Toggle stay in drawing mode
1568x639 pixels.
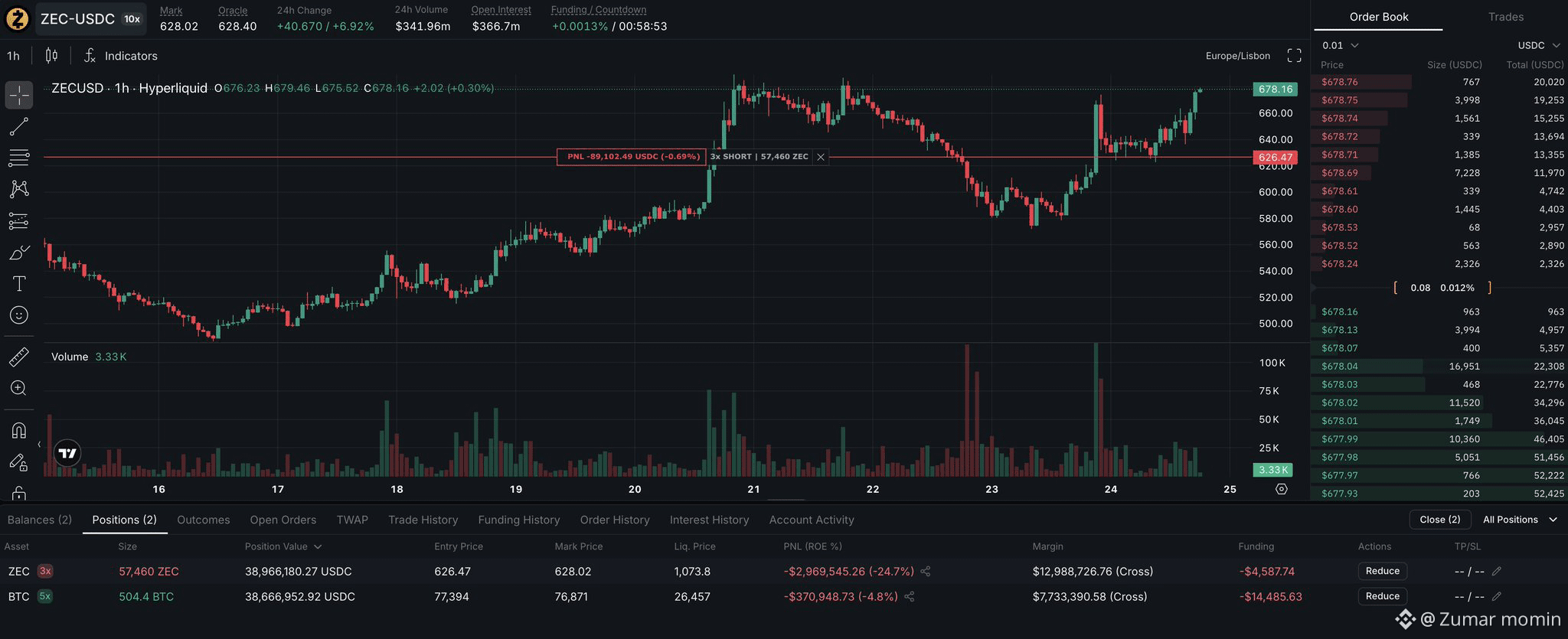click(19, 461)
